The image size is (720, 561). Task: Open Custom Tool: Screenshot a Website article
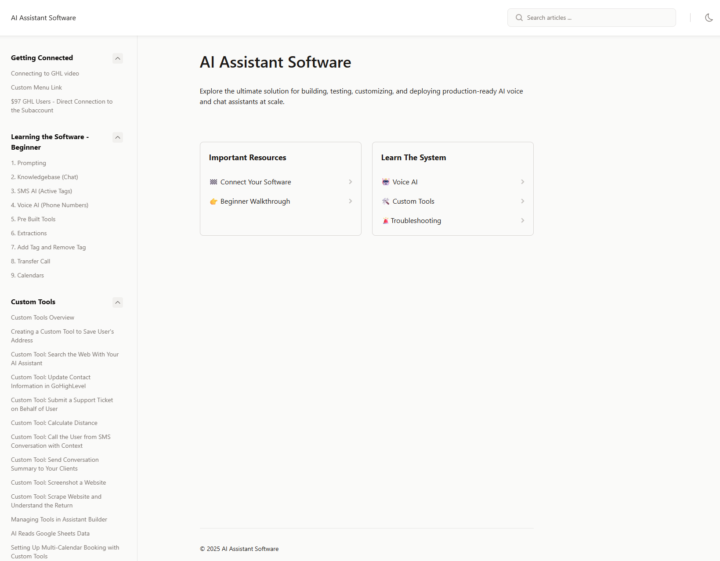click(x=58, y=482)
